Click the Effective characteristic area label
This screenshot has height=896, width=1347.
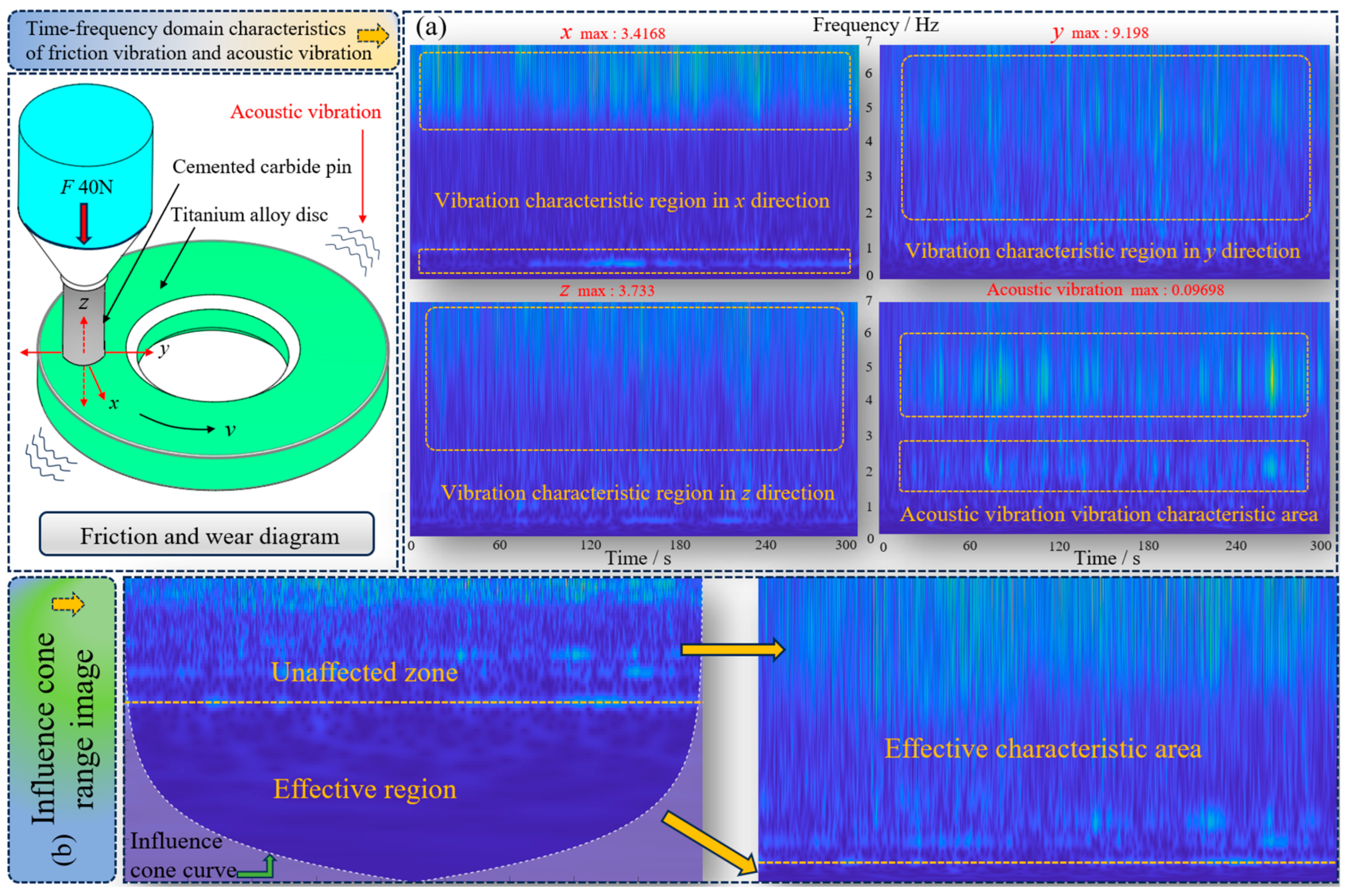point(1042,748)
